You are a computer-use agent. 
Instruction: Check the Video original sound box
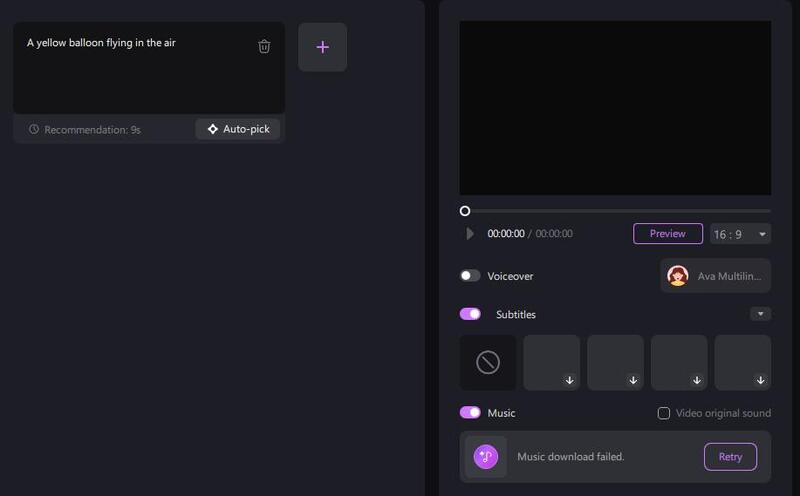coord(663,413)
